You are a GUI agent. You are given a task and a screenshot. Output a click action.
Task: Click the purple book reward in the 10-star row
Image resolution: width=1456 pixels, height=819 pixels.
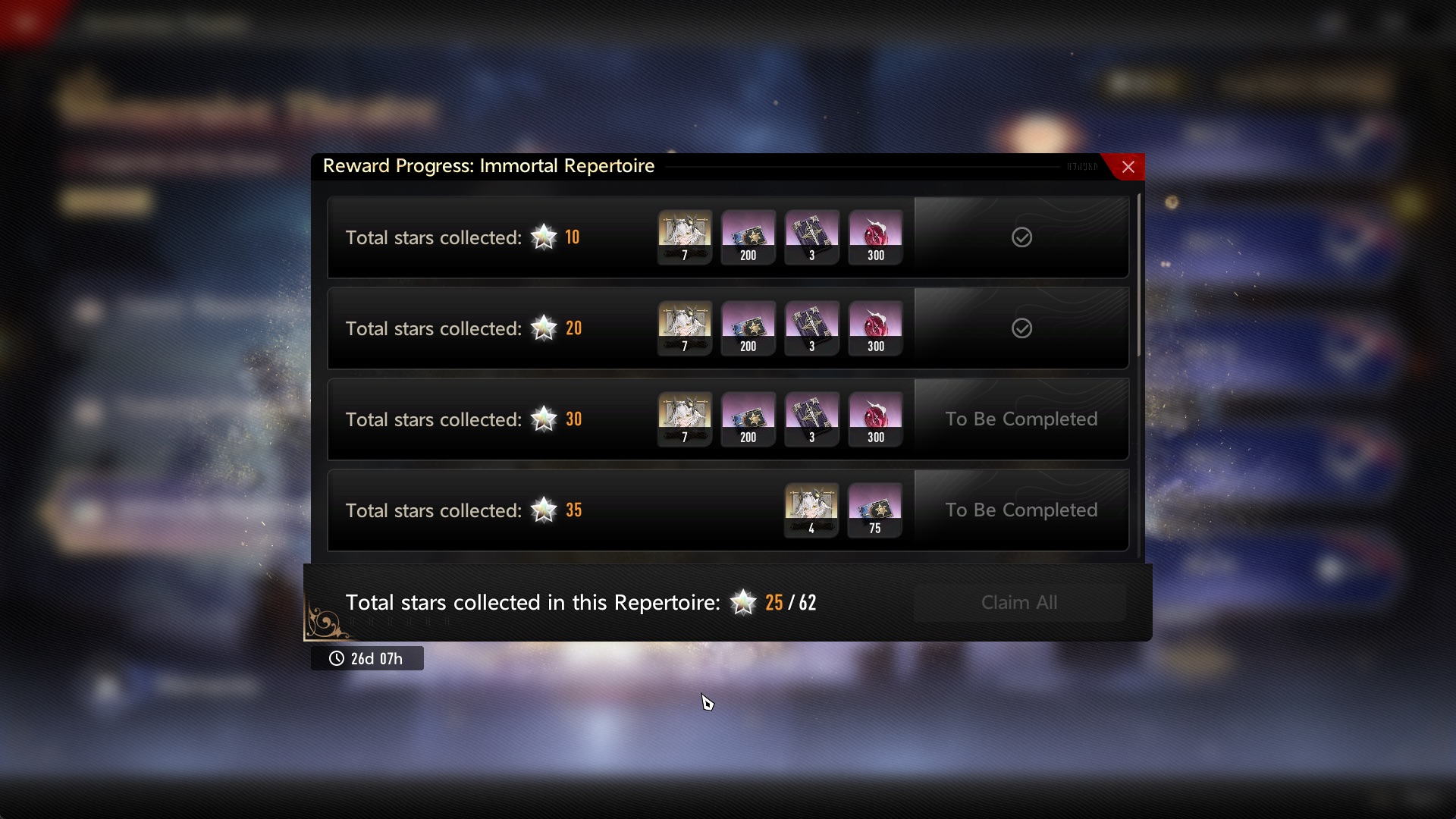coord(811,237)
